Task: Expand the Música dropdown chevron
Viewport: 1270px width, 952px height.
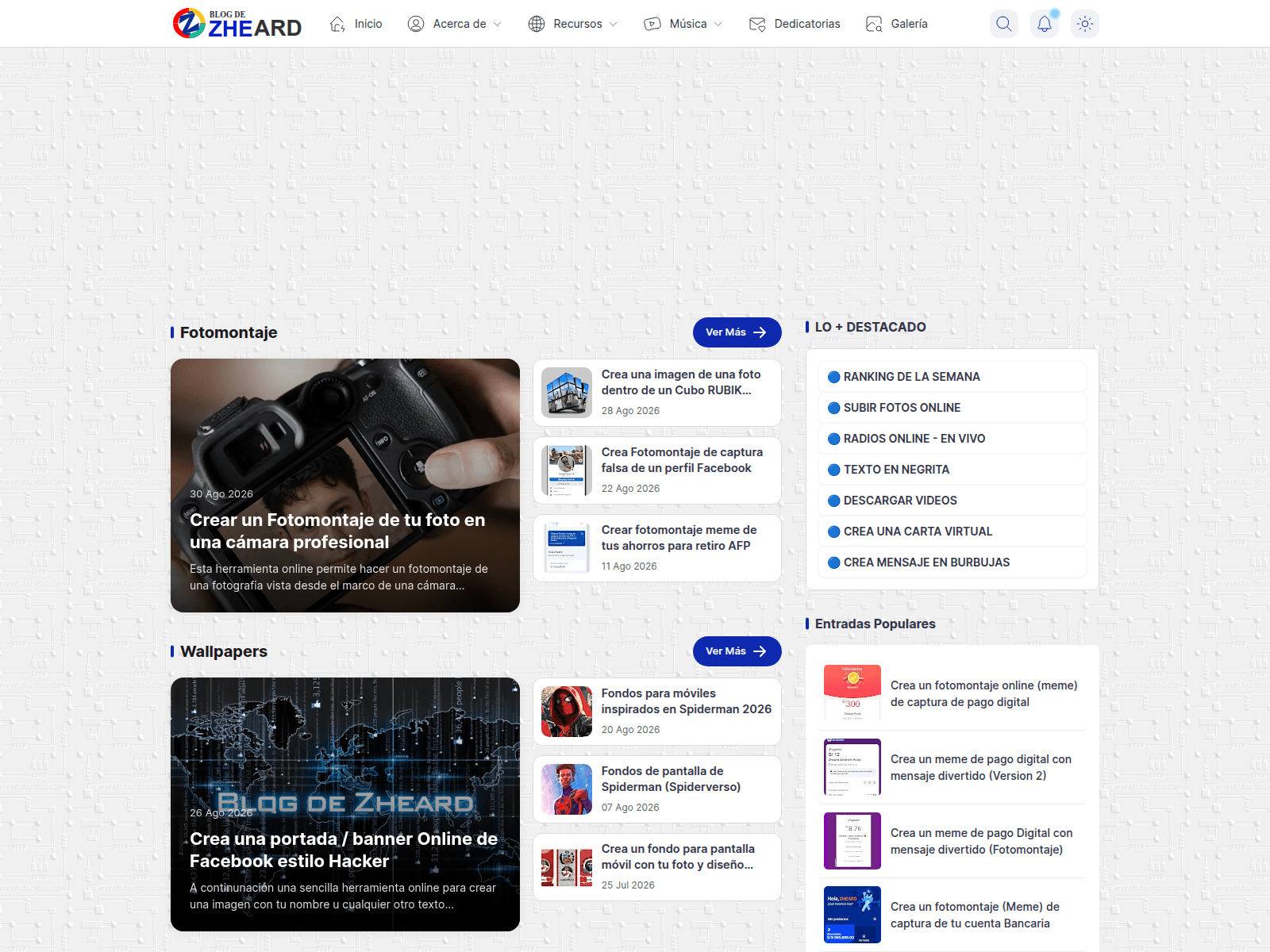Action: click(x=718, y=25)
